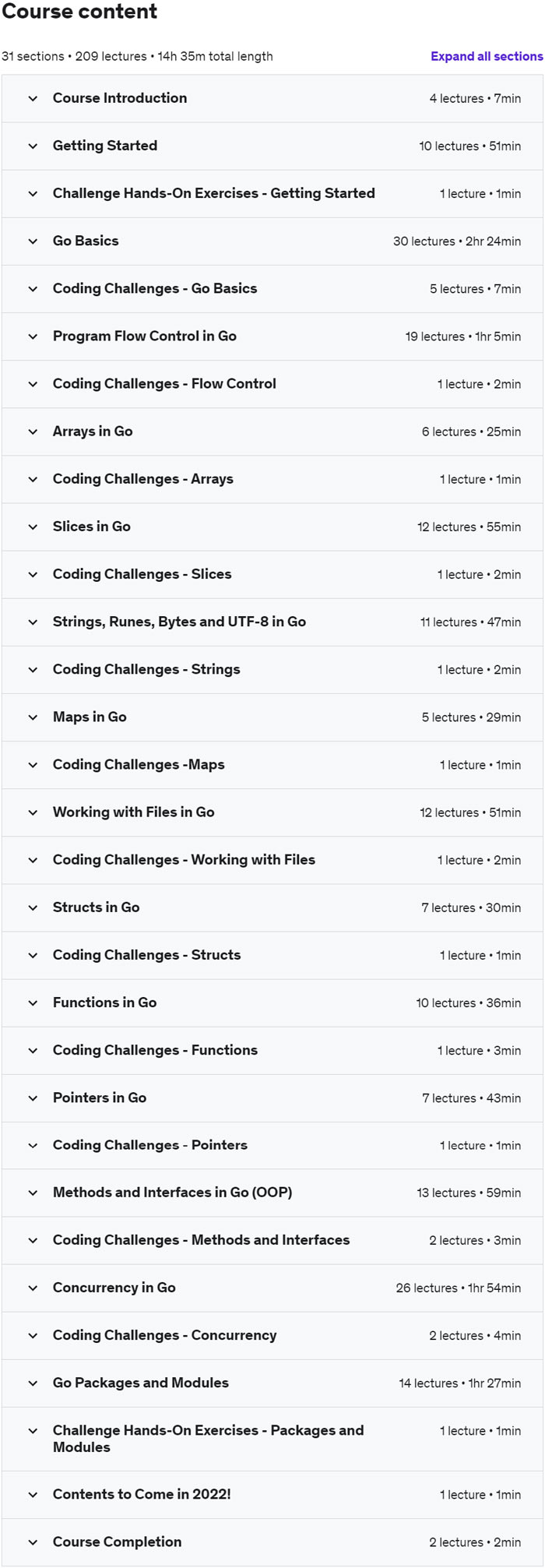Click chevron beside Concurrency in Go
The width and height of the screenshot is (545, 1568).
(x=33, y=1288)
